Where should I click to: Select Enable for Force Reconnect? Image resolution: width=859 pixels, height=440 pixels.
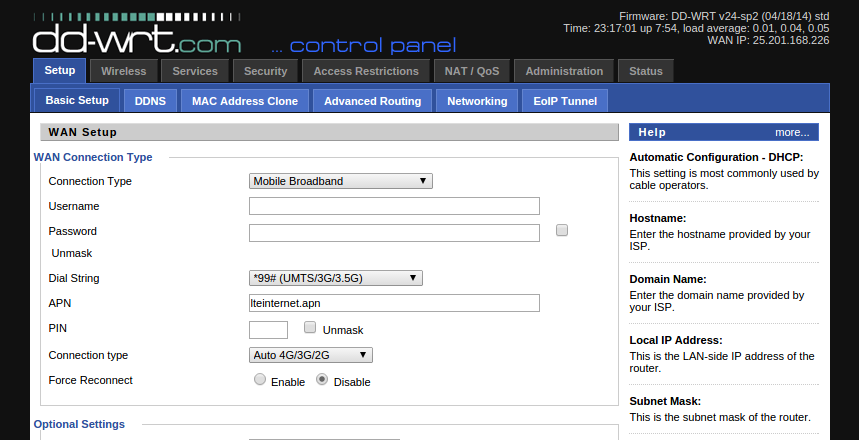point(260,379)
